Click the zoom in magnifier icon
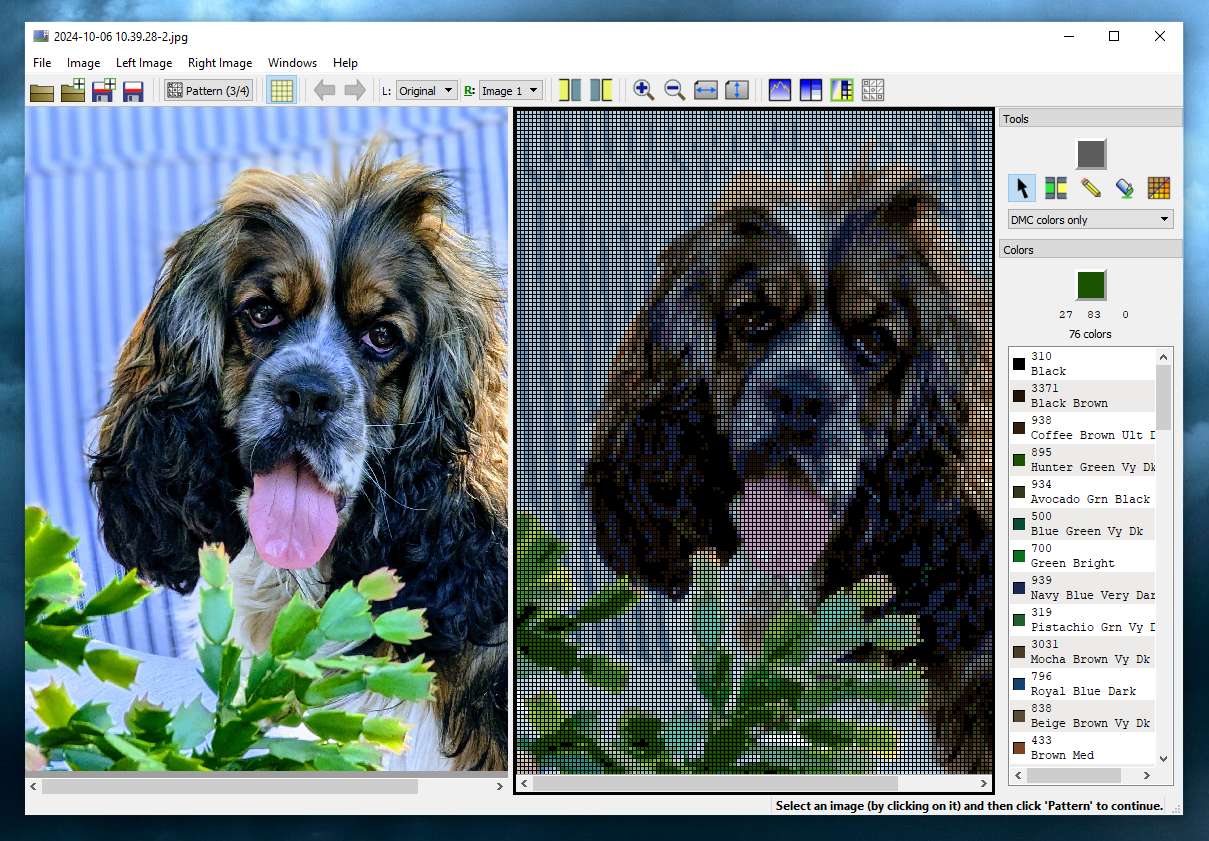The image size is (1209, 841). point(644,90)
